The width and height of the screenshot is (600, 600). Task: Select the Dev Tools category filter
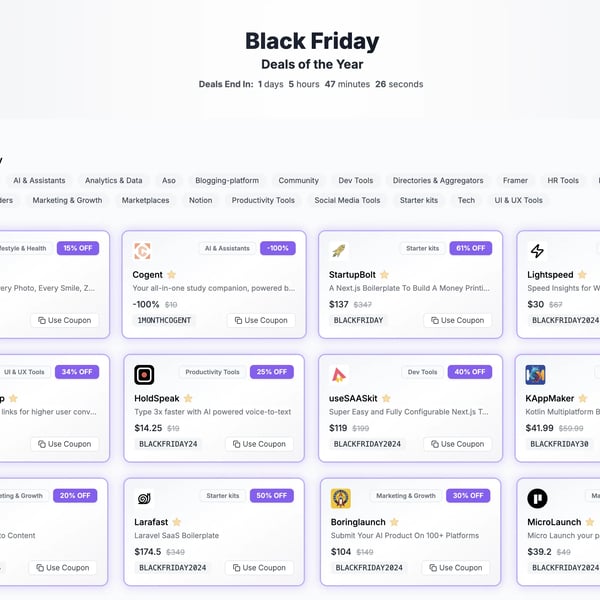click(x=355, y=180)
